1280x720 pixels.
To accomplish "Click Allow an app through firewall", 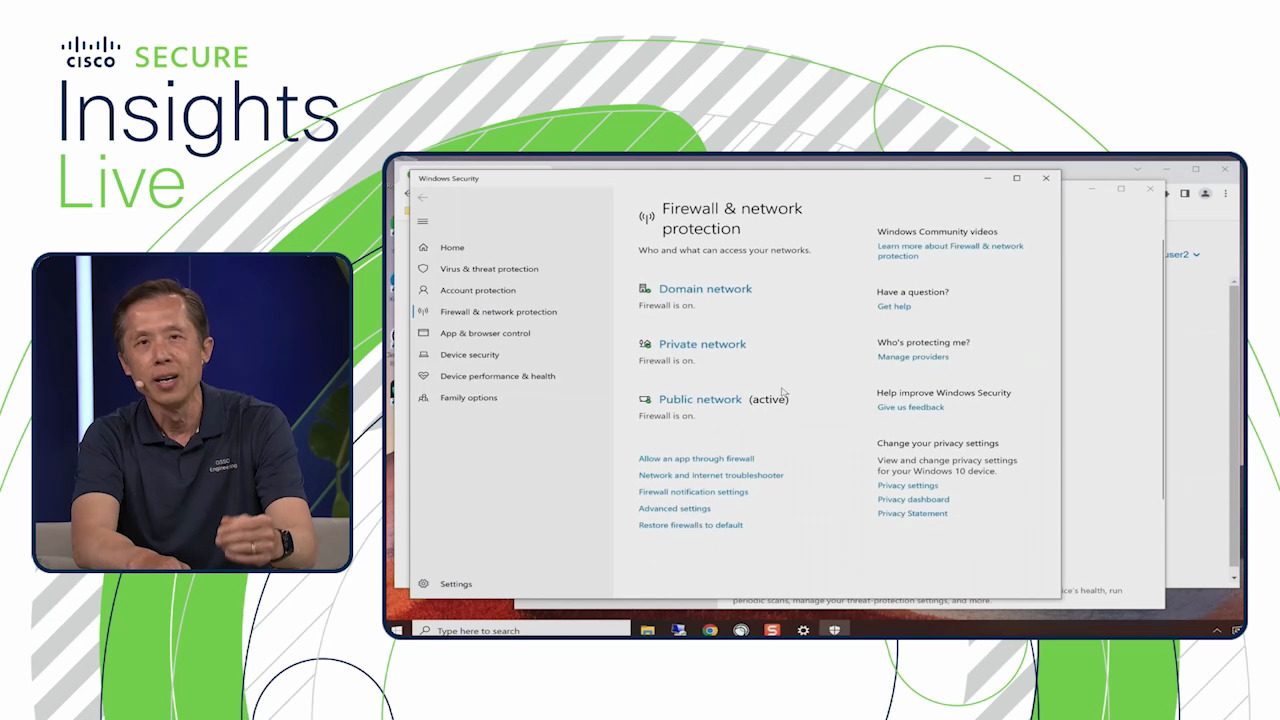I will click(696, 459).
